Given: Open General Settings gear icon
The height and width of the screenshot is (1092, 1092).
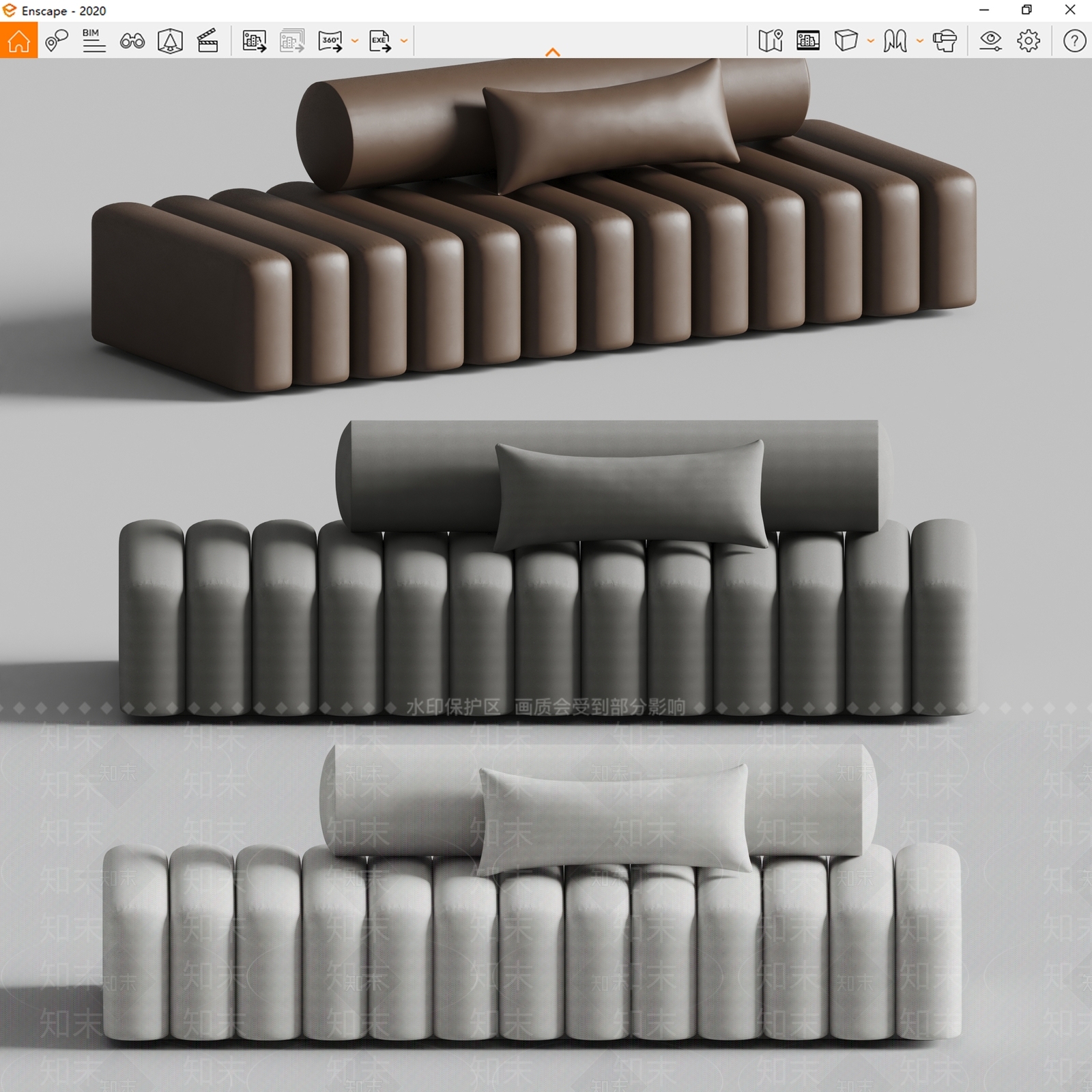Looking at the screenshot, I should [x=1029, y=41].
